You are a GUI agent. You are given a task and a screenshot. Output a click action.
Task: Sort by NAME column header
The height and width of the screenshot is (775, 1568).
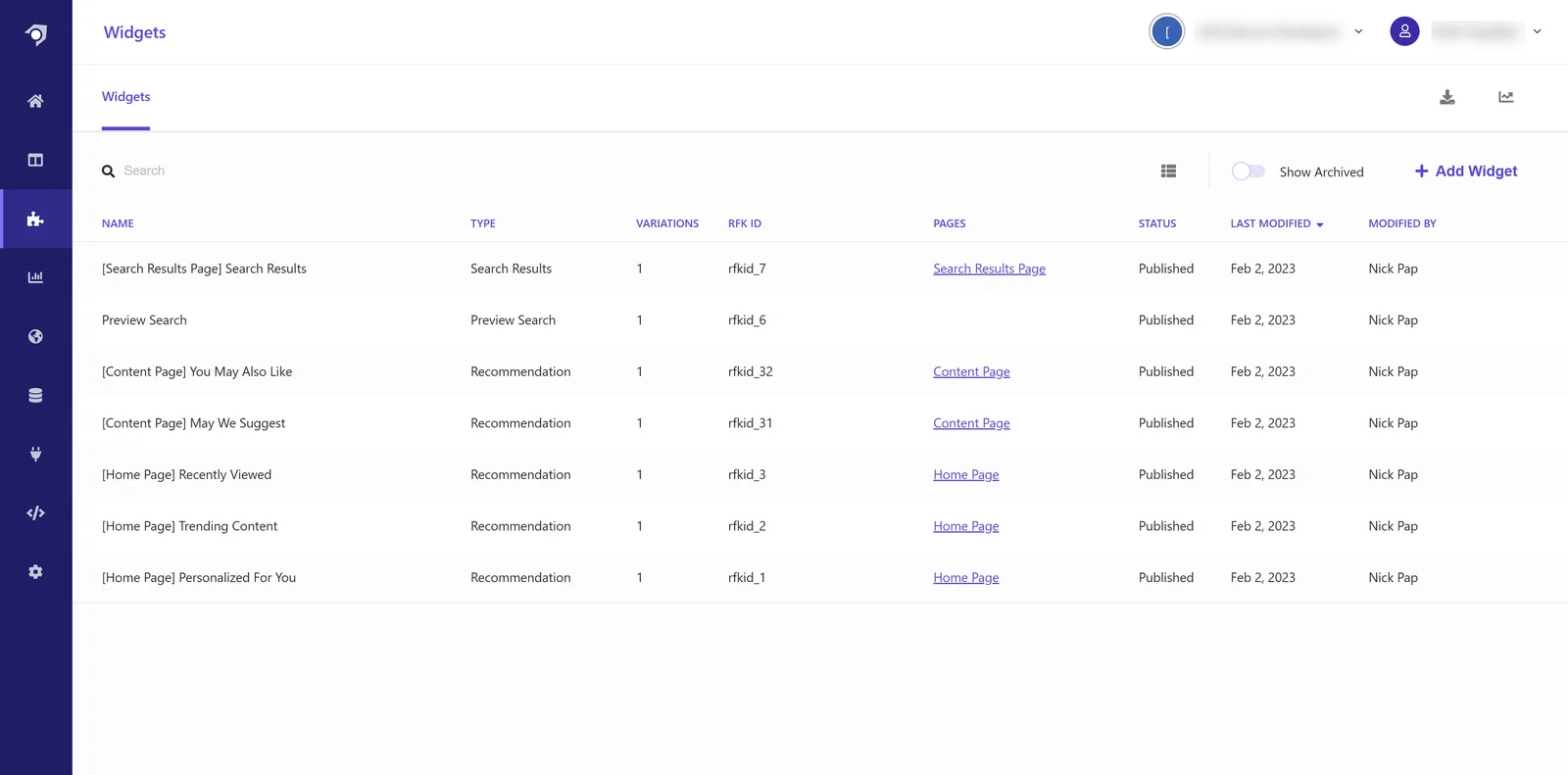click(x=118, y=223)
